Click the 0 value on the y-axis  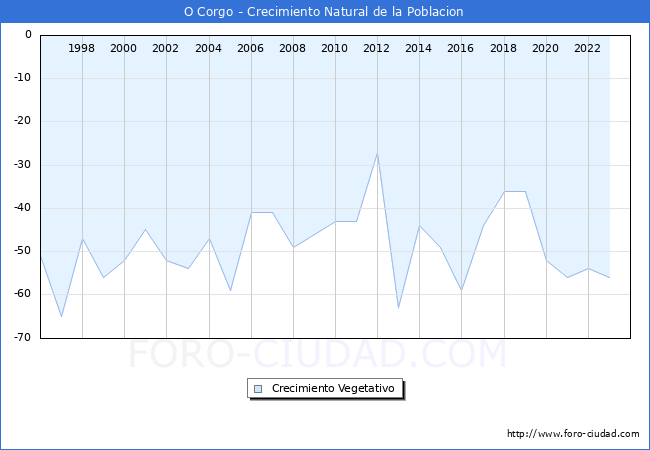click(28, 34)
